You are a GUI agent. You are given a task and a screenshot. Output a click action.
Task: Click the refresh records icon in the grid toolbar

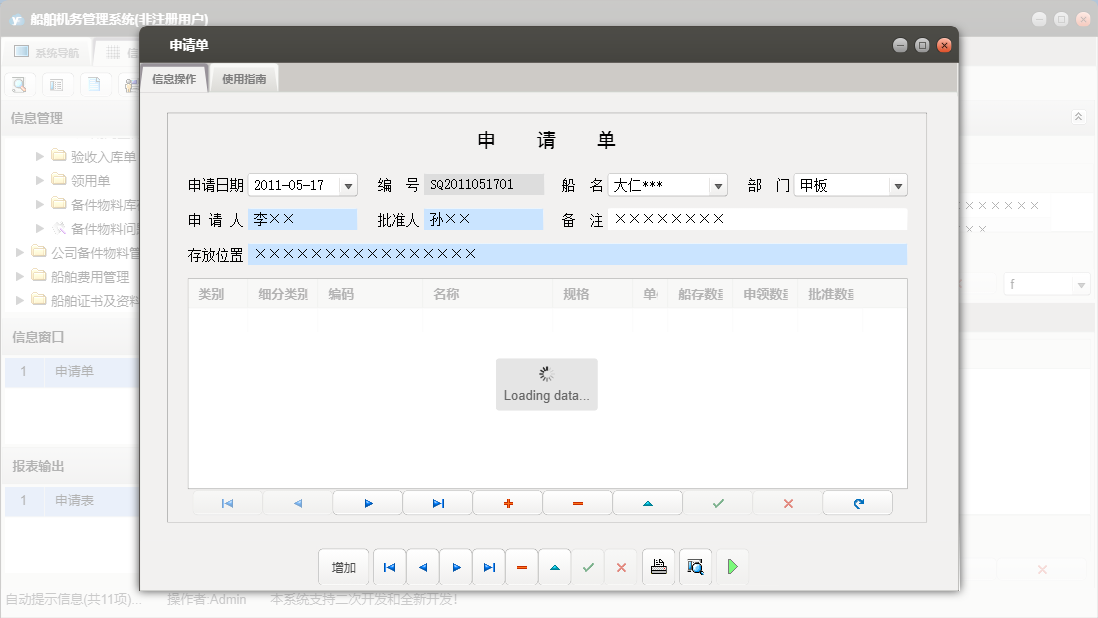pos(857,503)
